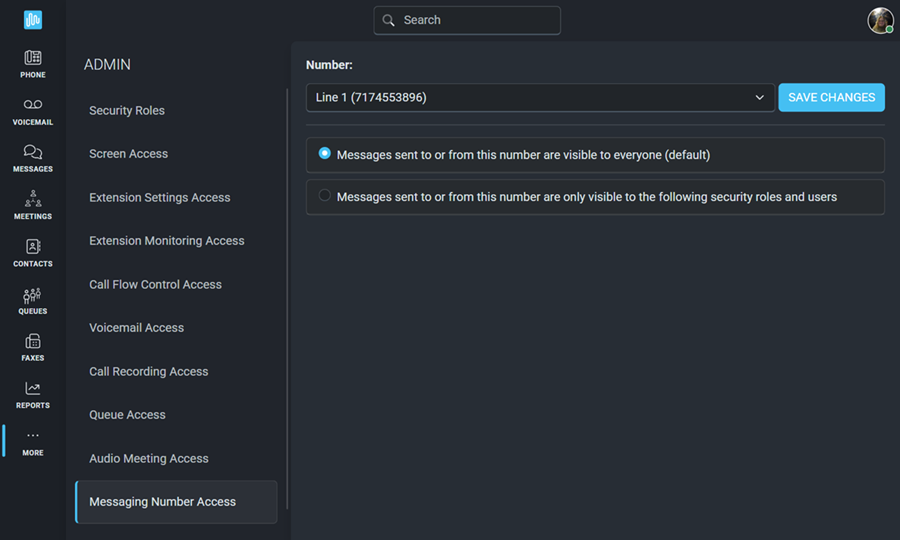Open the Queues icon
The height and width of the screenshot is (540, 900).
[x=33, y=295]
